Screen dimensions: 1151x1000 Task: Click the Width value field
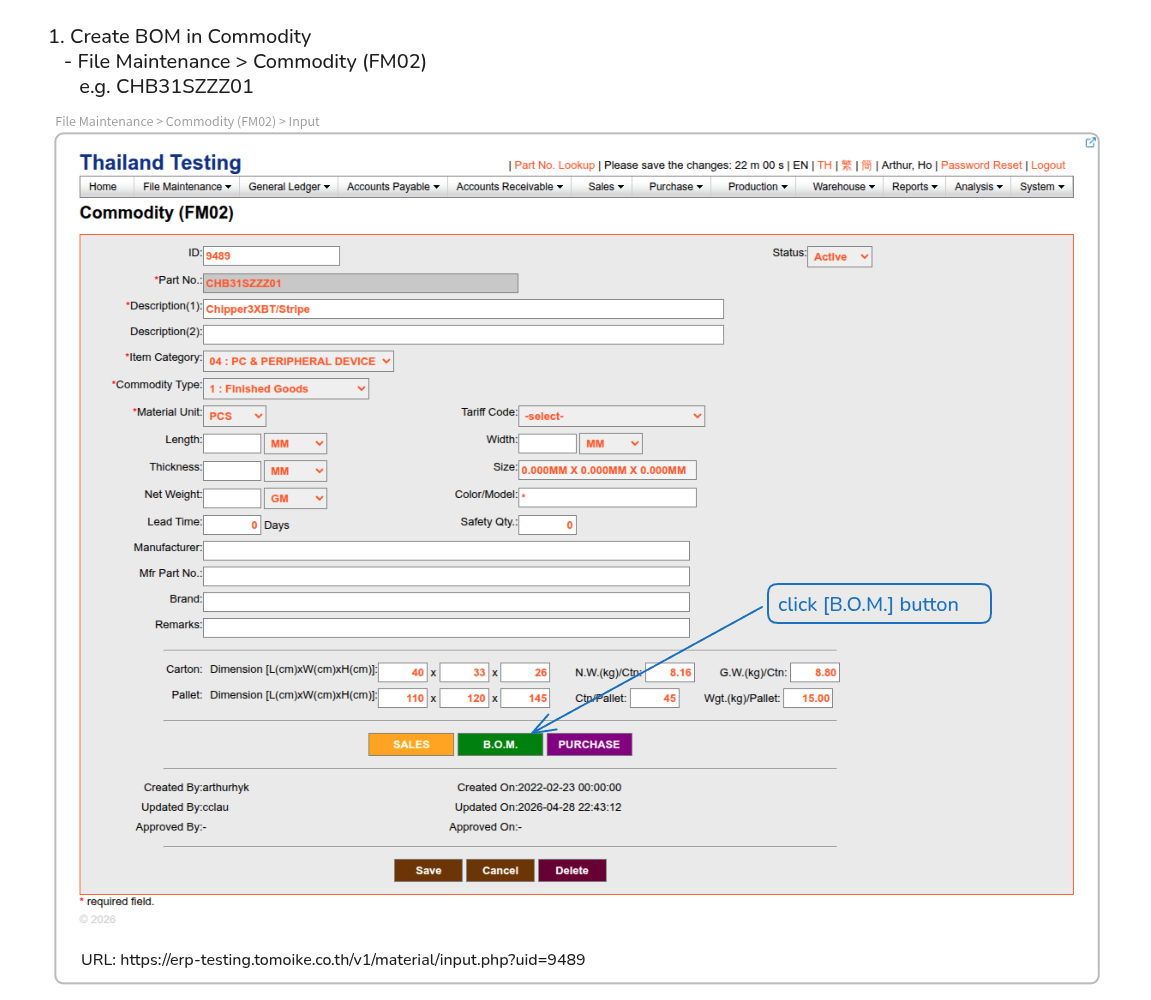547,443
